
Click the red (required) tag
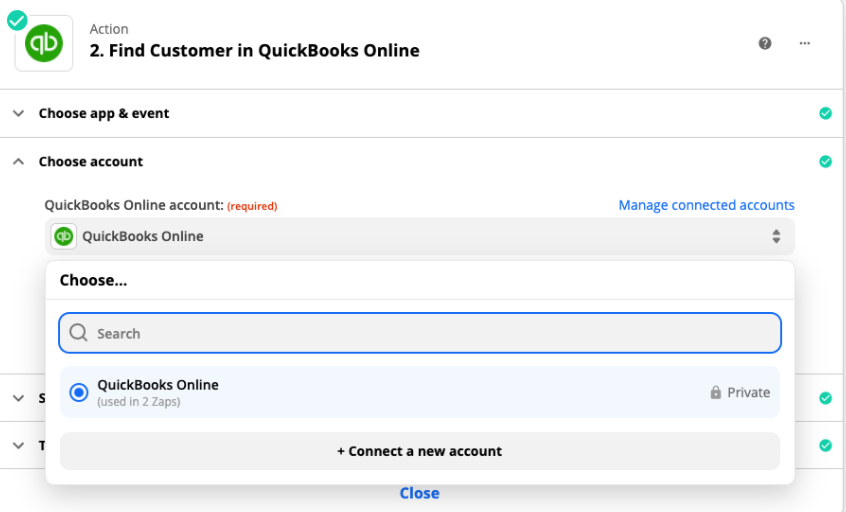coord(252,206)
